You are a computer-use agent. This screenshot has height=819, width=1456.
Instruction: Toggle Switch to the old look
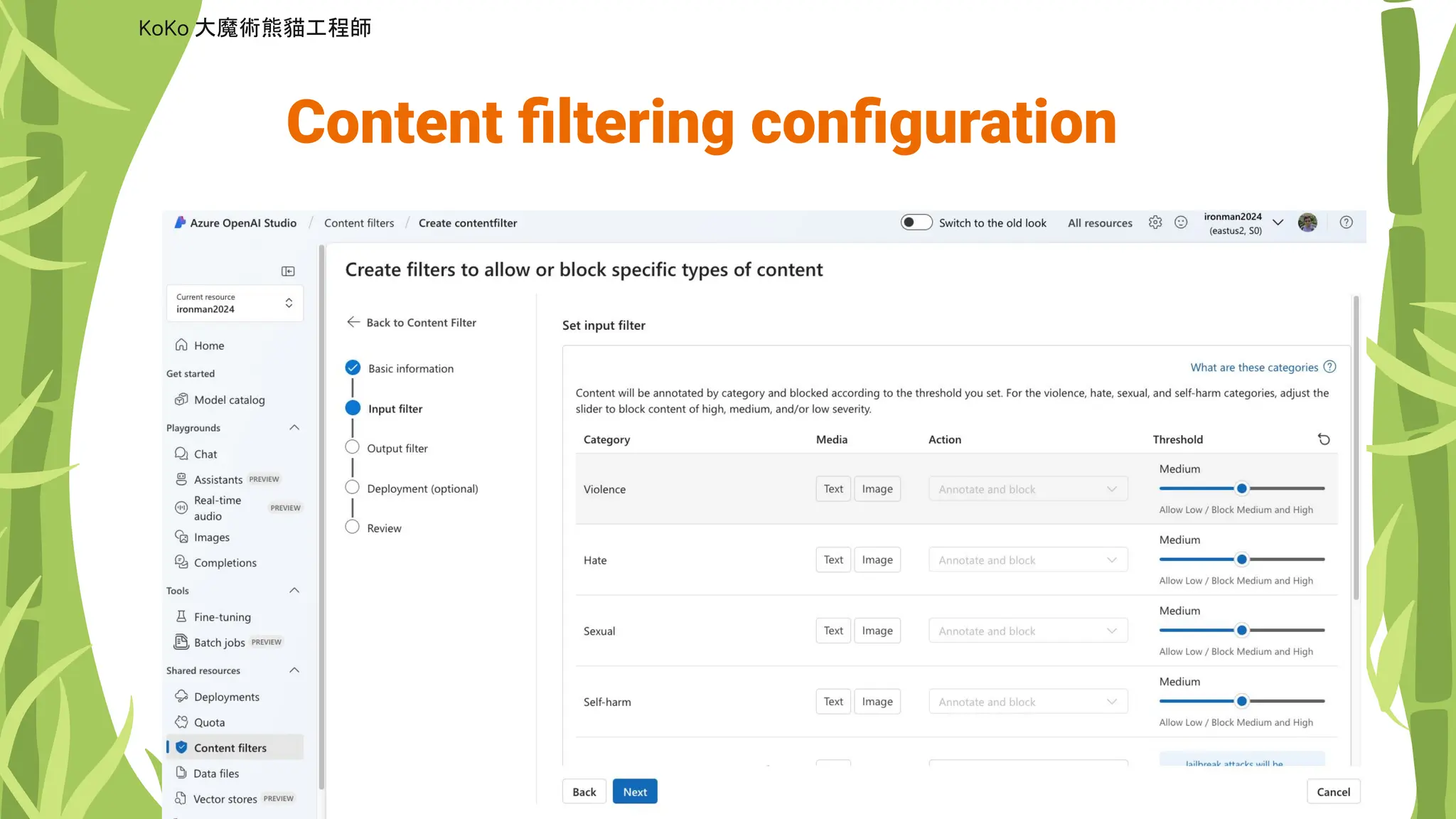(x=916, y=223)
